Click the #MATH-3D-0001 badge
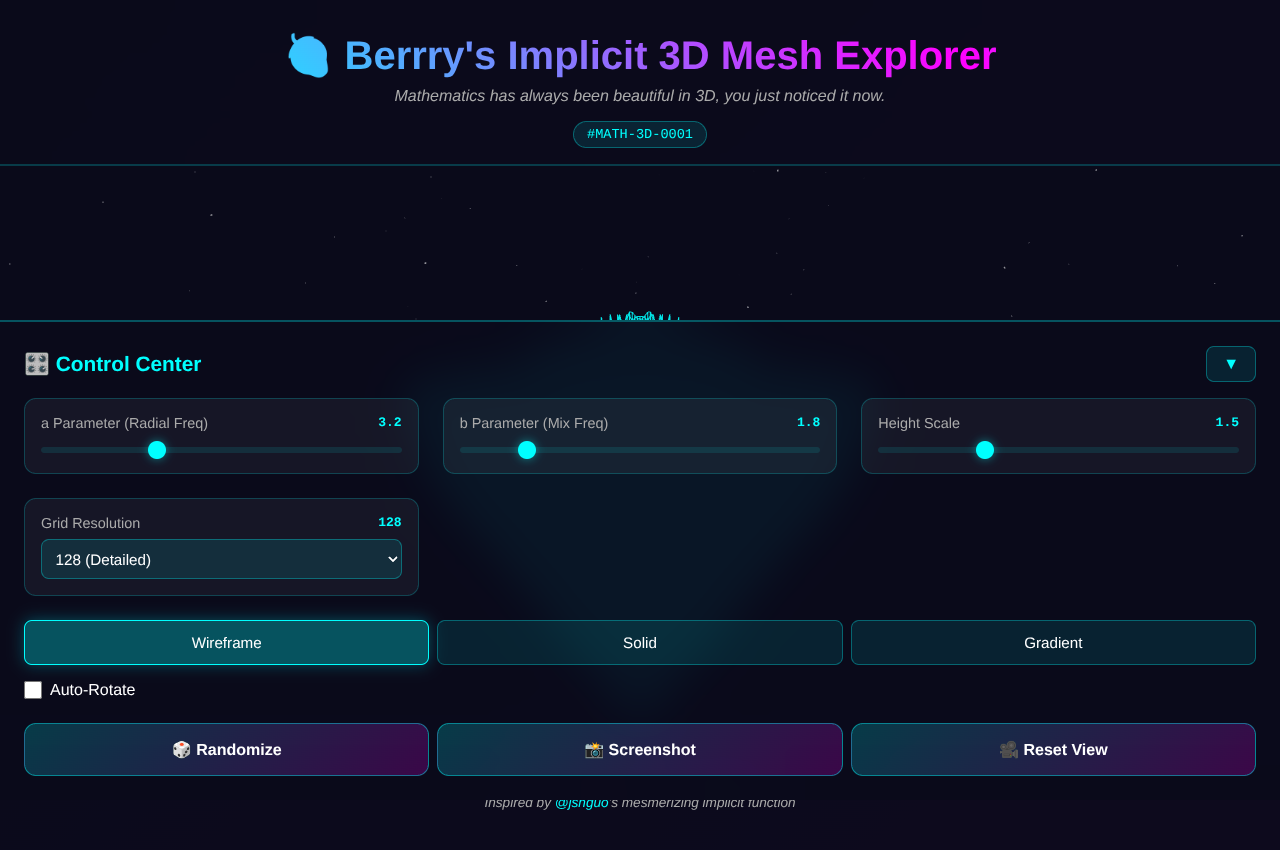 pos(640,133)
